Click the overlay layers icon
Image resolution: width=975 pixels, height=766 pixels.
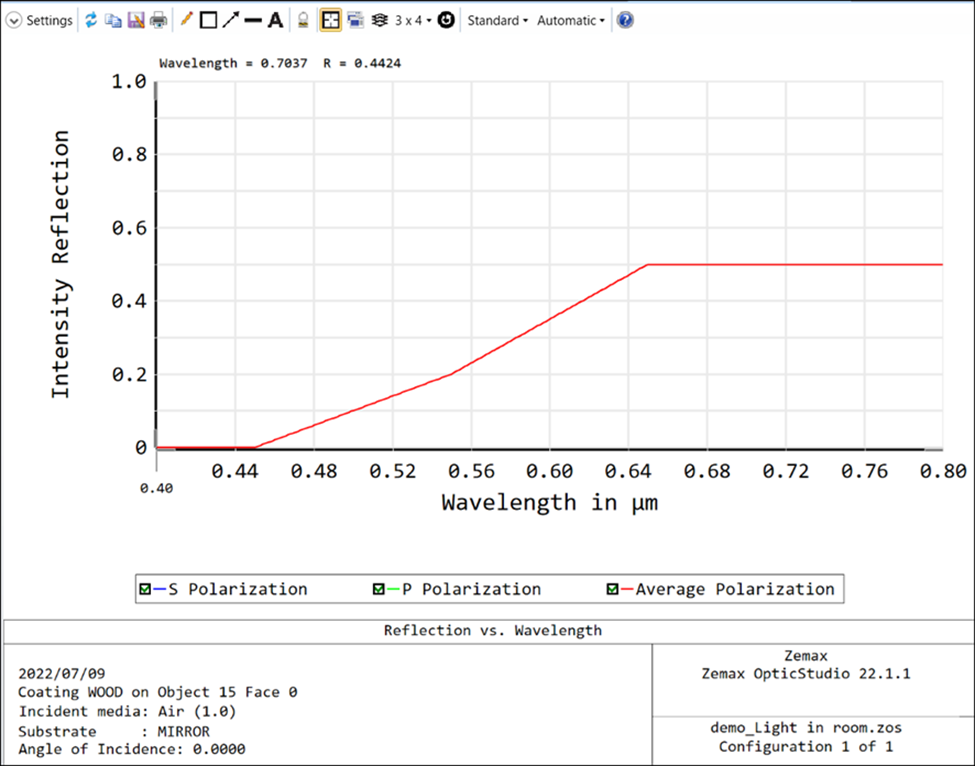pyautogui.click(x=379, y=20)
